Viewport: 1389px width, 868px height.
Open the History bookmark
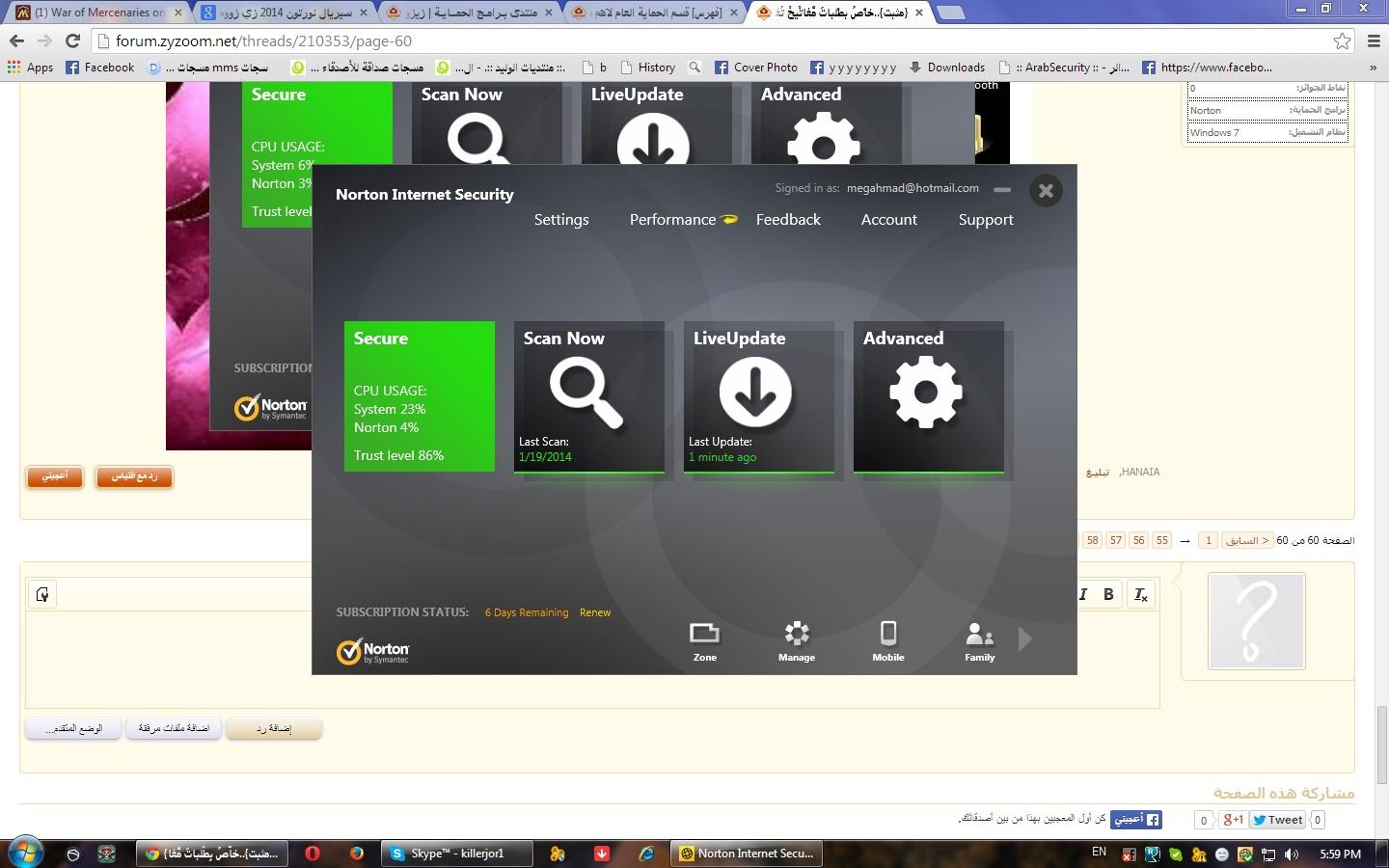coord(648,68)
